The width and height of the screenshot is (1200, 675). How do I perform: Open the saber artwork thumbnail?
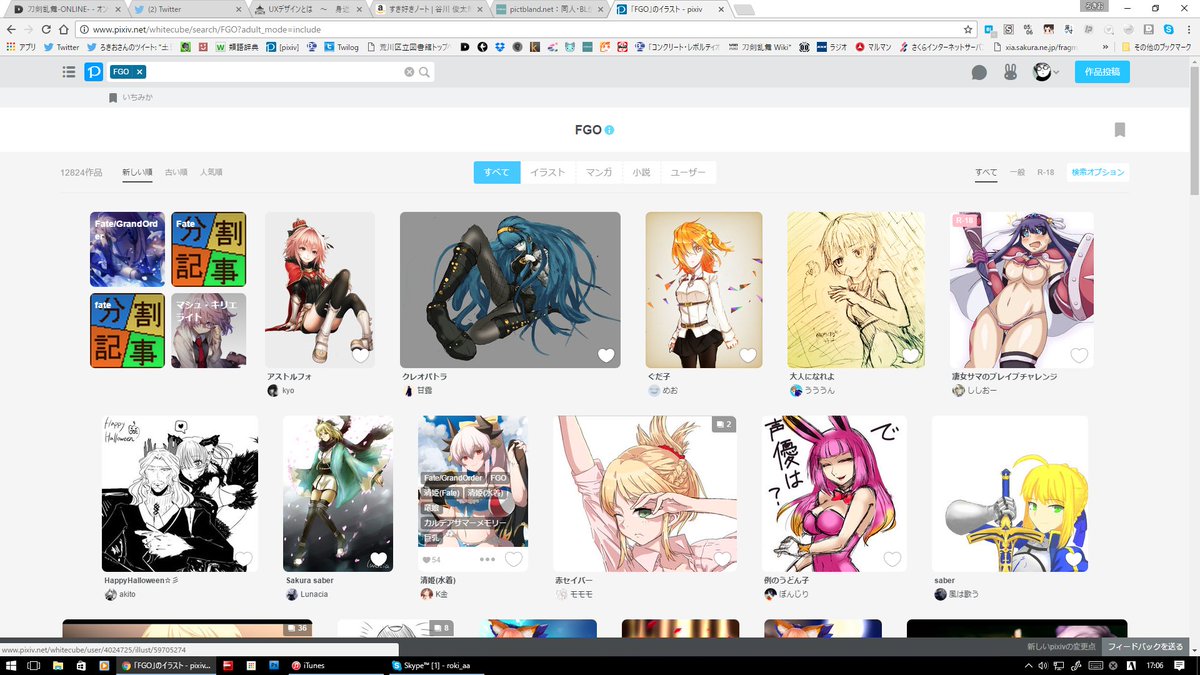(x=1010, y=494)
